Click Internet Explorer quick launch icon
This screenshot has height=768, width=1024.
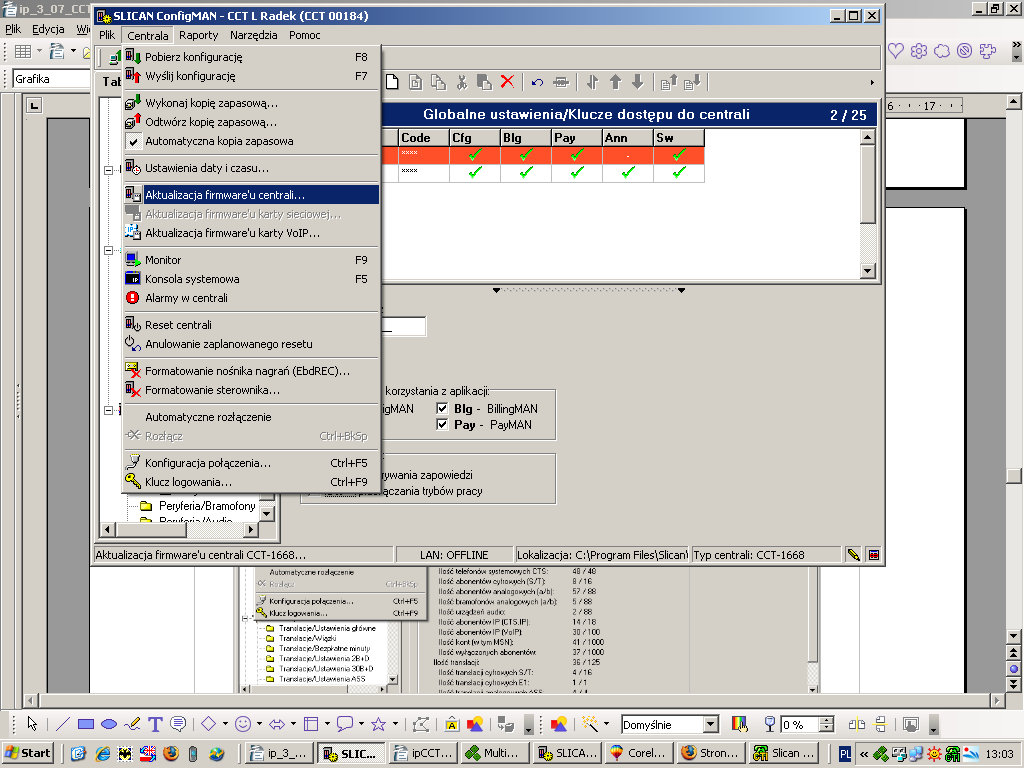pos(103,753)
